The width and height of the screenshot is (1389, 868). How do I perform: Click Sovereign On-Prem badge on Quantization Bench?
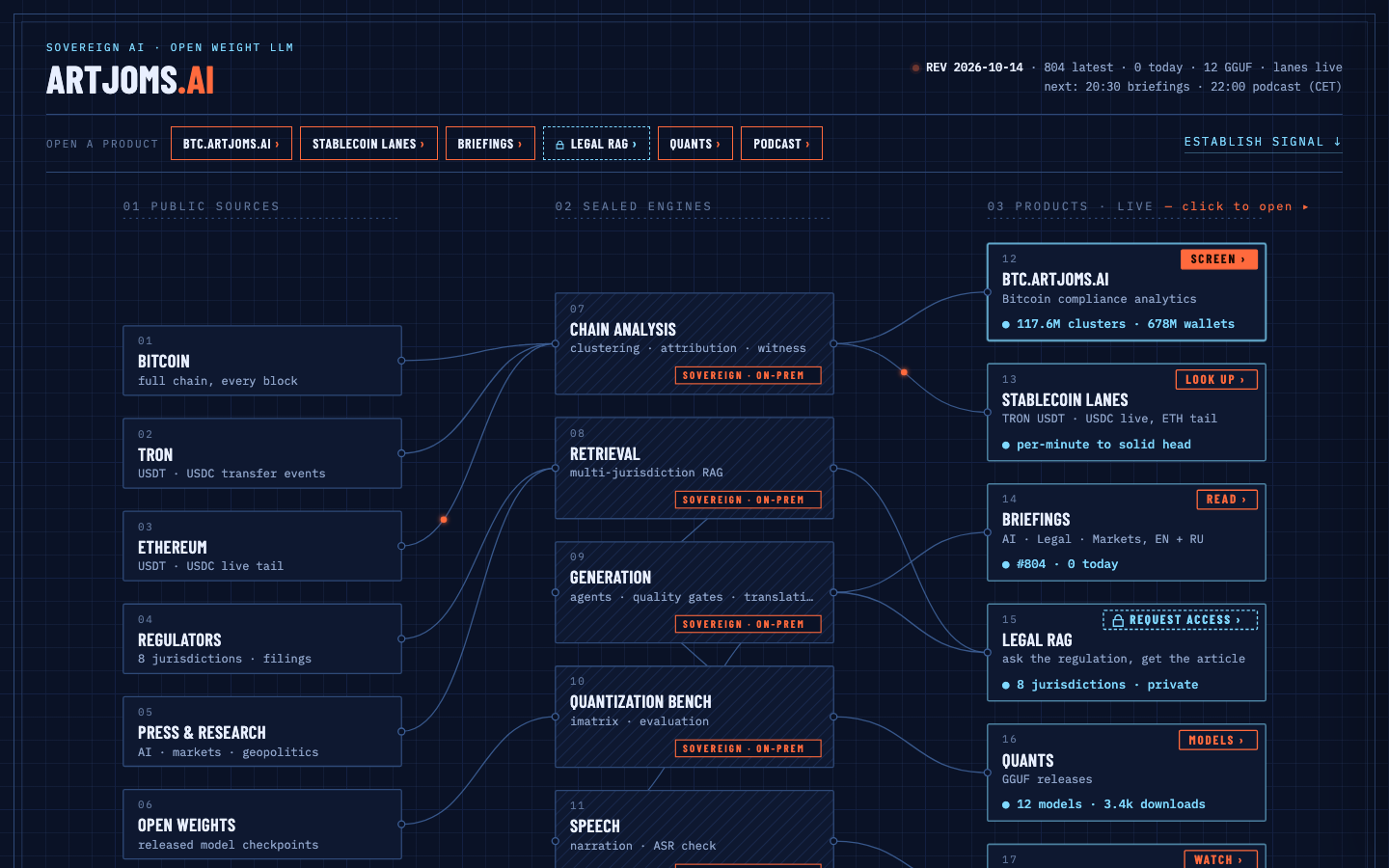coord(748,748)
